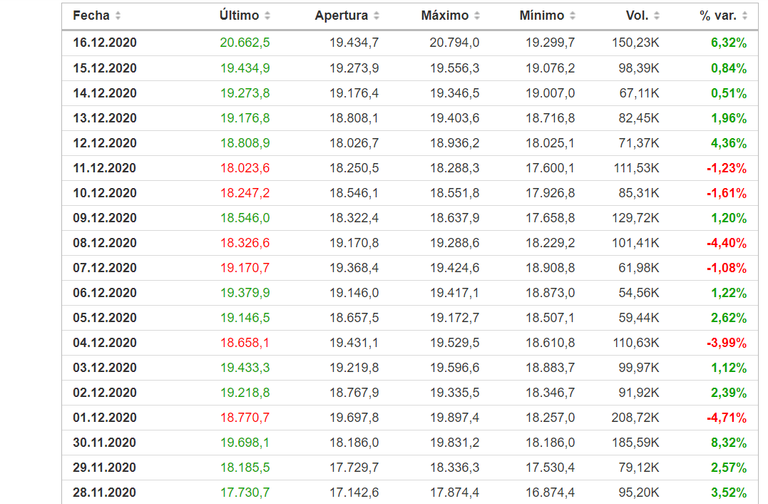
Task: Select maximum value 18.637,9
Action: tap(455, 218)
